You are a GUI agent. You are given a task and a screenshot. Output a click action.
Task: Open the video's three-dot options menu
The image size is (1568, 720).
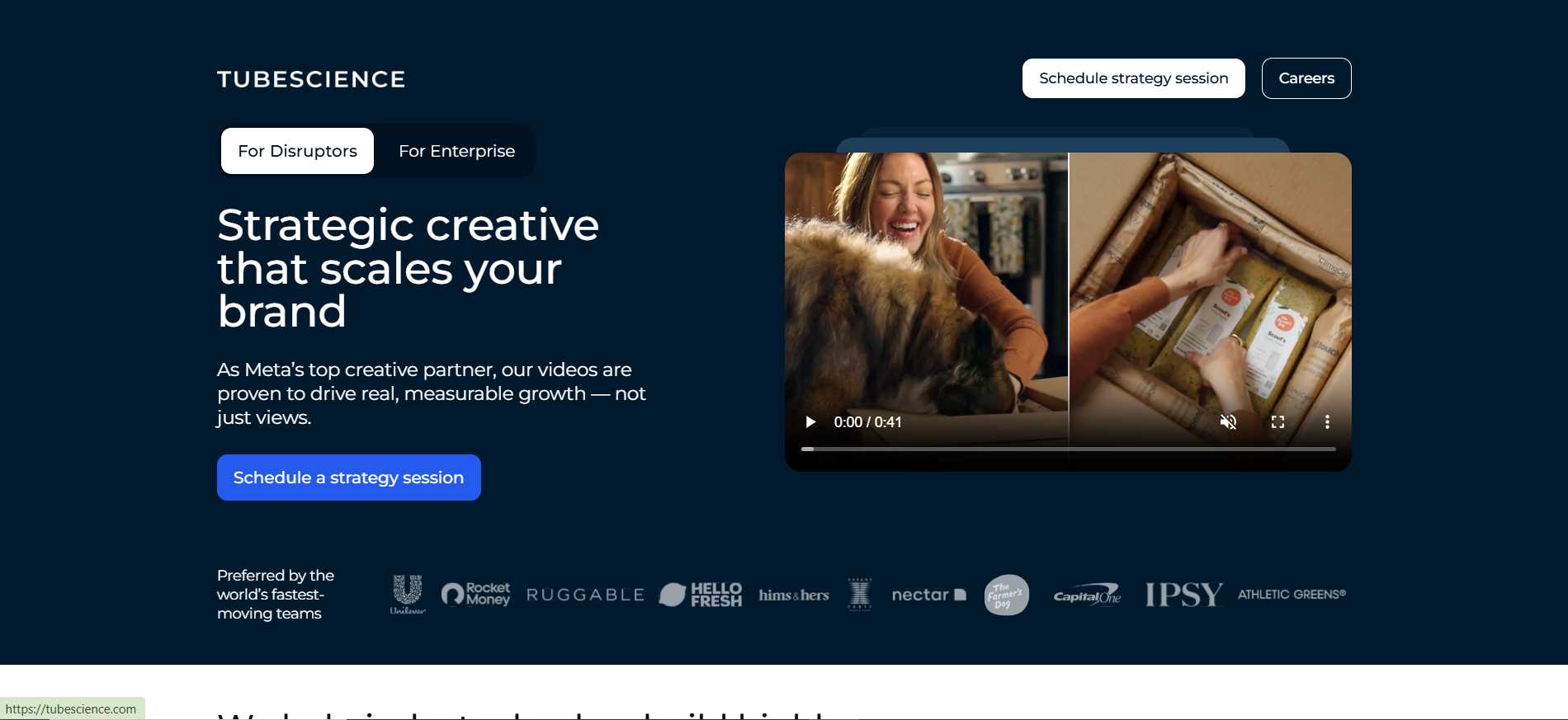tap(1327, 422)
